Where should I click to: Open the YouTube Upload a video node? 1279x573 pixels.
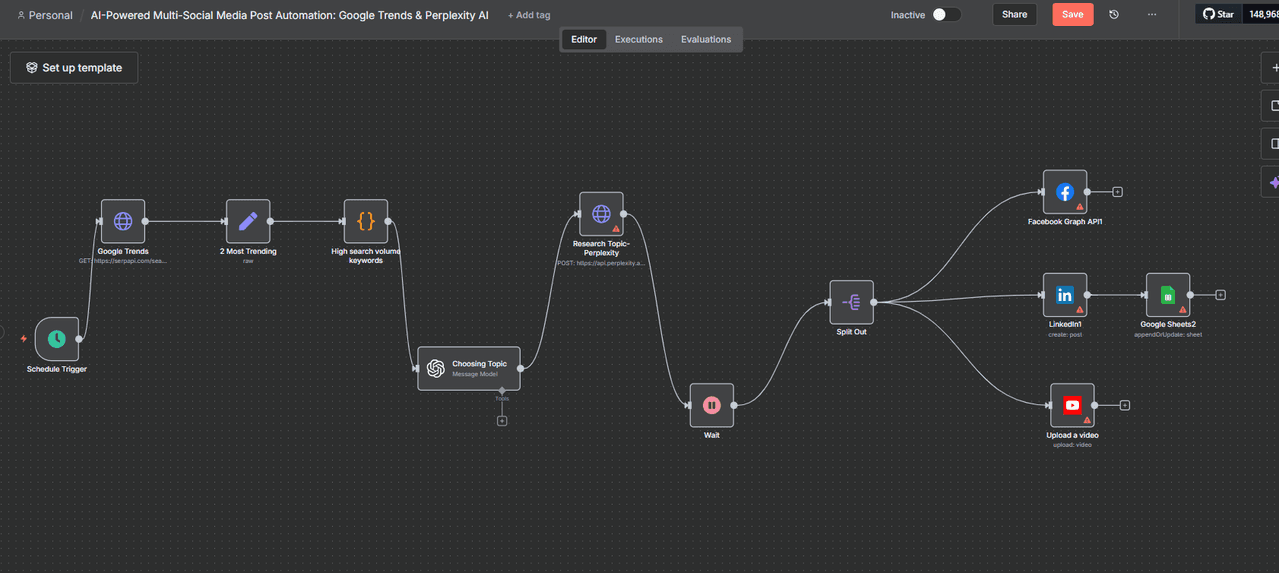pos(1072,405)
